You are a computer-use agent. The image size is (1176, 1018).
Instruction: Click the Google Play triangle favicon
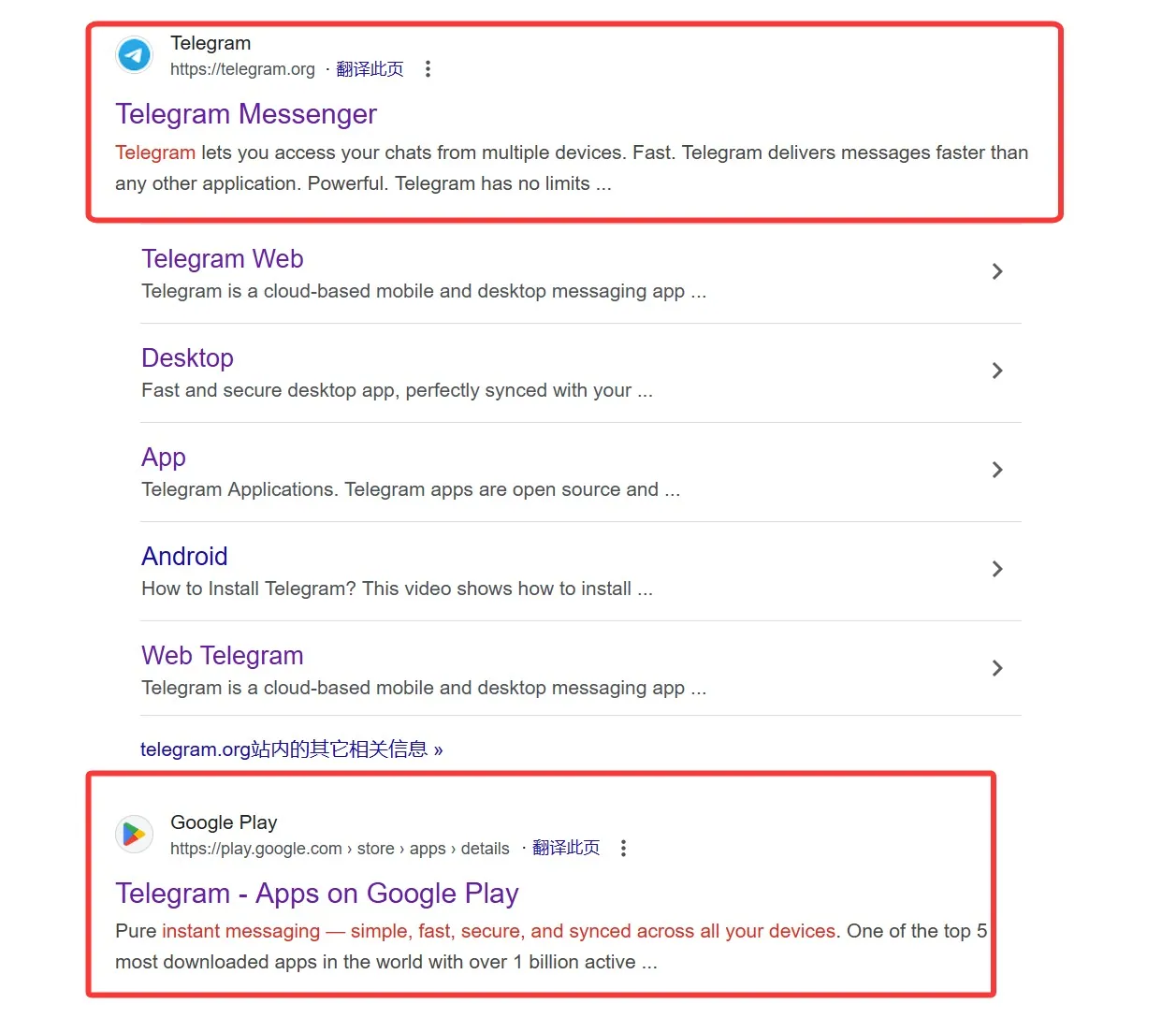pyautogui.click(x=135, y=834)
